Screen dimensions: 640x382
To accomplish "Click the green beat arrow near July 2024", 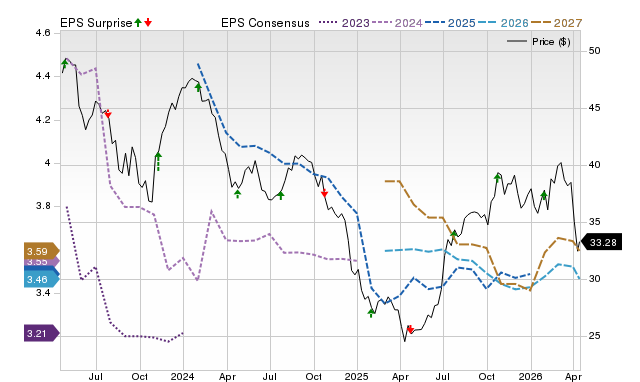I will click(280, 195).
